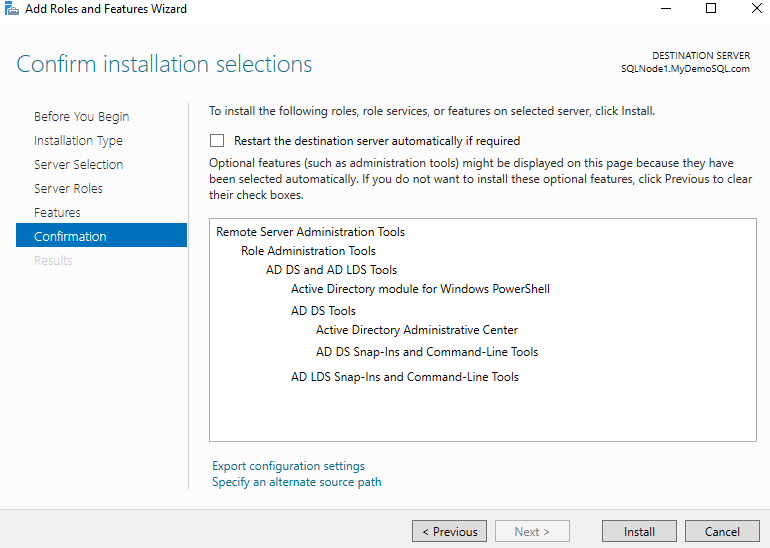This screenshot has width=770, height=548.
Task: Click AD DS and AD LDS Tools entry
Action: (x=331, y=270)
